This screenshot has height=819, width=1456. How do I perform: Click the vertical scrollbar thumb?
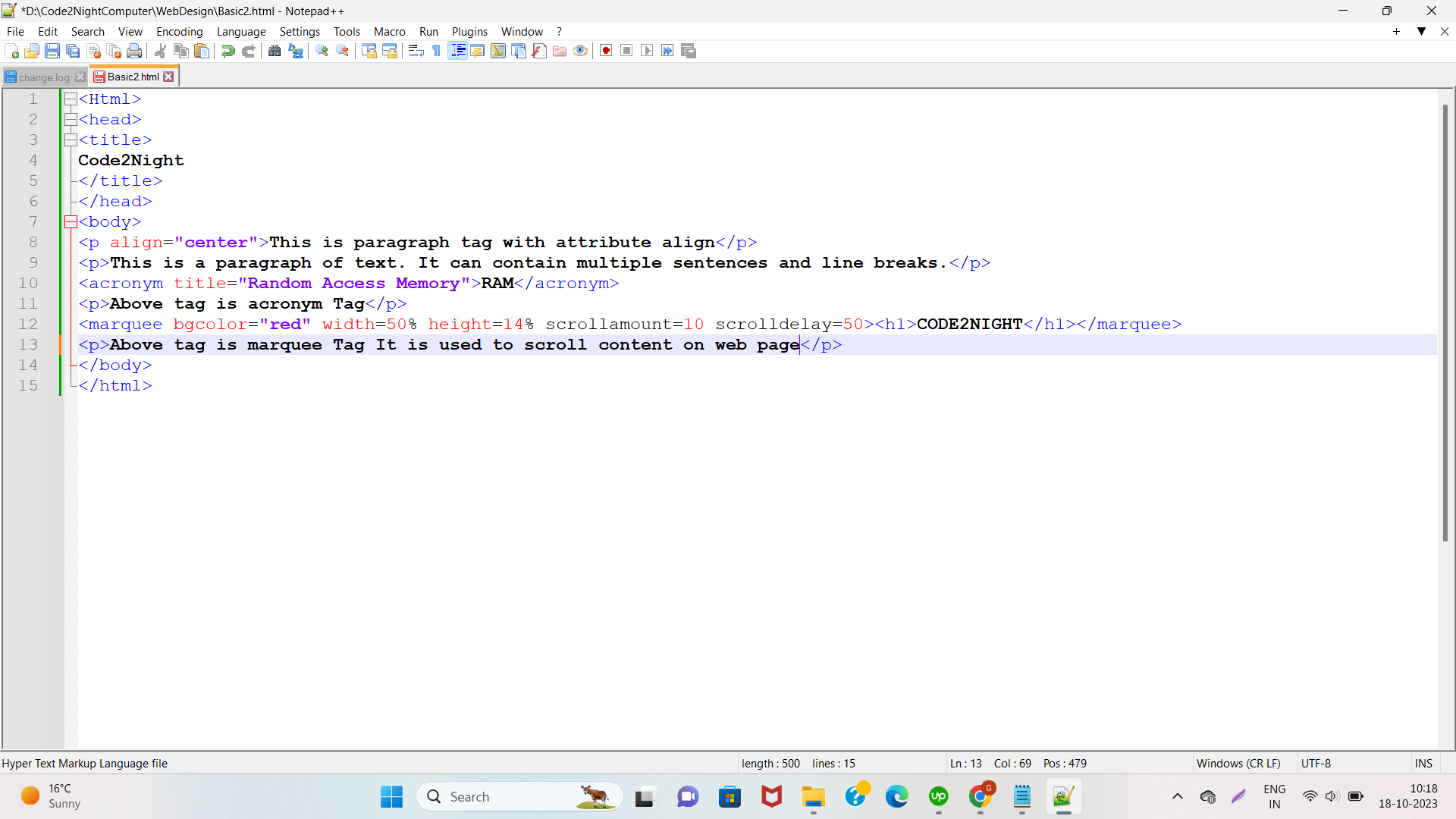tap(1445, 322)
